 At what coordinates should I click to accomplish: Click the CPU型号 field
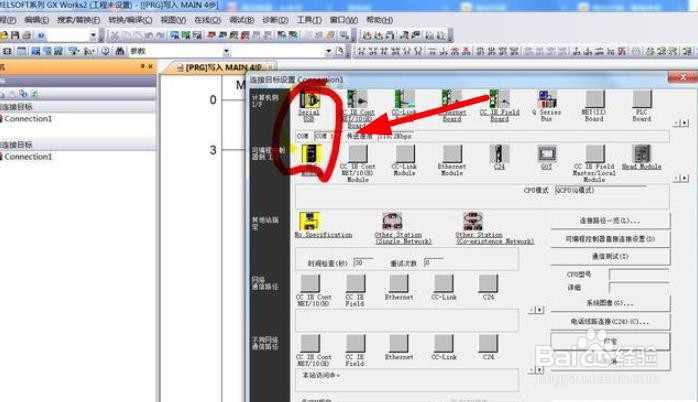click(x=639, y=274)
